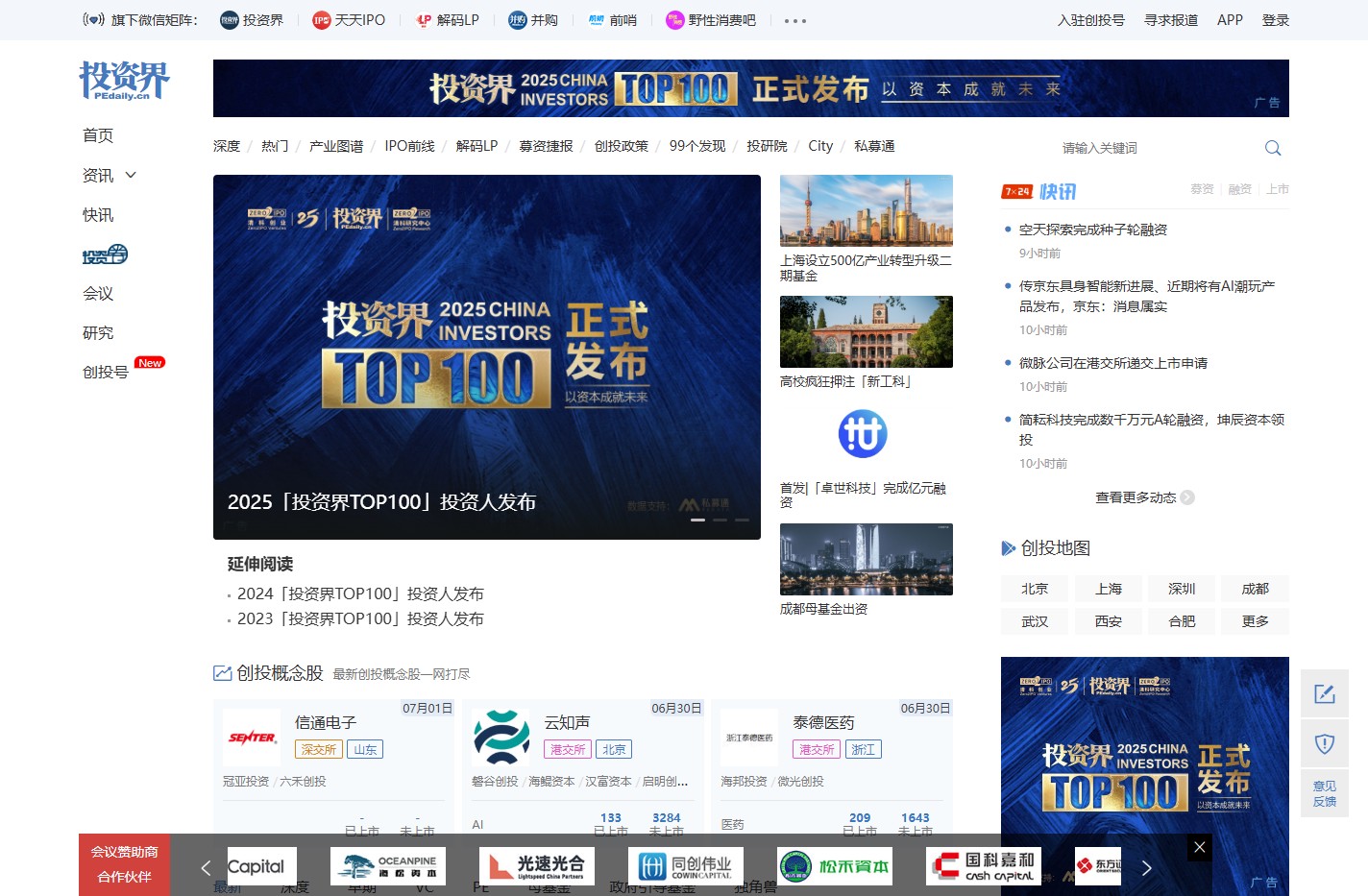Open 研究 in the sidebar
This screenshot has width=1368, height=896.
(x=98, y=332)
